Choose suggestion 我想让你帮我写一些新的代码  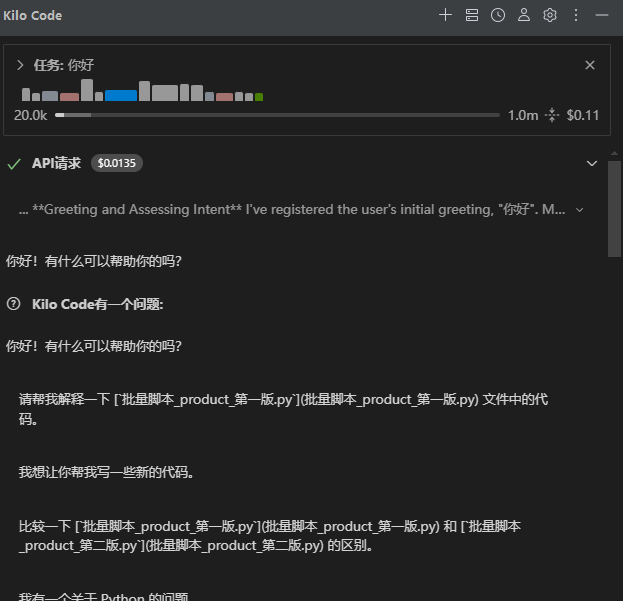click(106, 472)
